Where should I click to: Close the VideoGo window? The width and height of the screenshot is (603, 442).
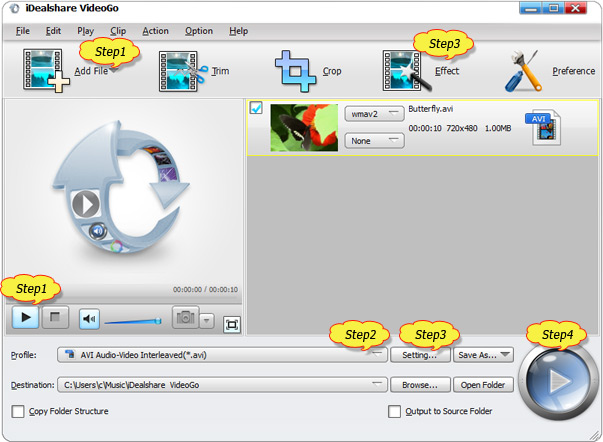[575, 8]
